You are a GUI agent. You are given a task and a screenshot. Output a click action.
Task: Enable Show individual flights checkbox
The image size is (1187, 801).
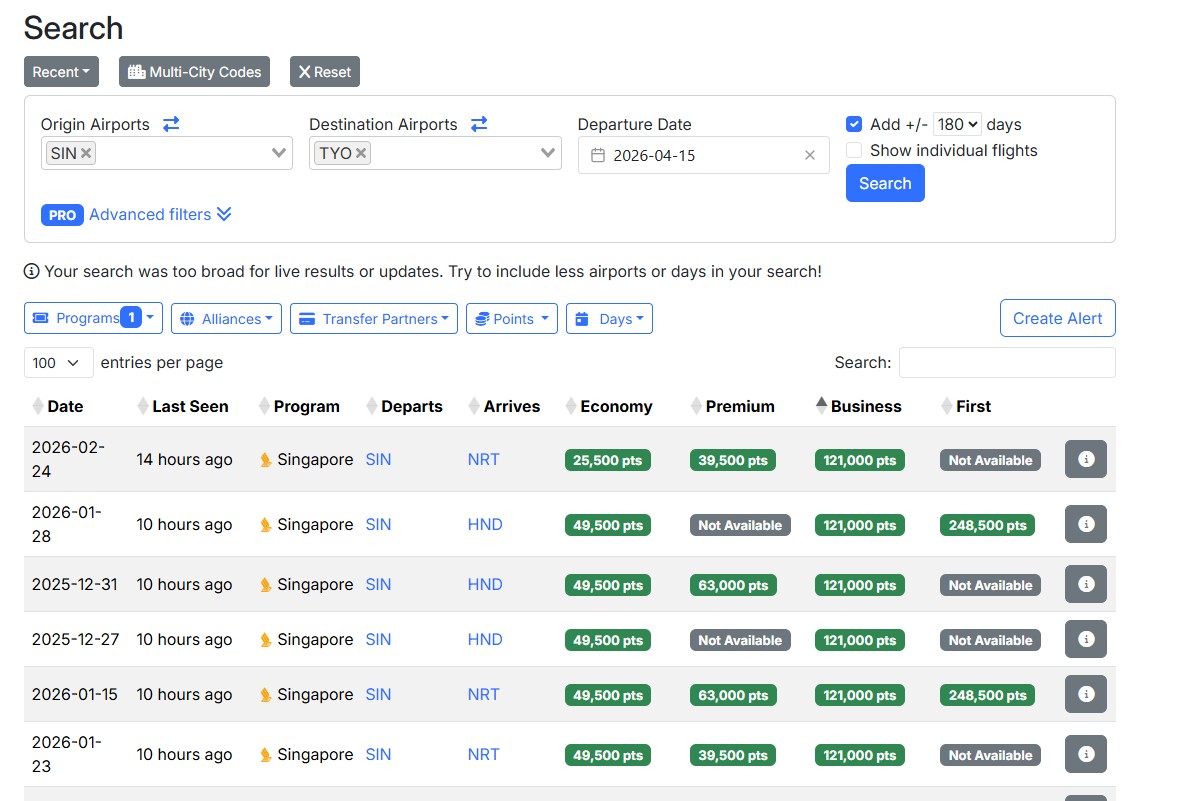click(x=854, y=150)
